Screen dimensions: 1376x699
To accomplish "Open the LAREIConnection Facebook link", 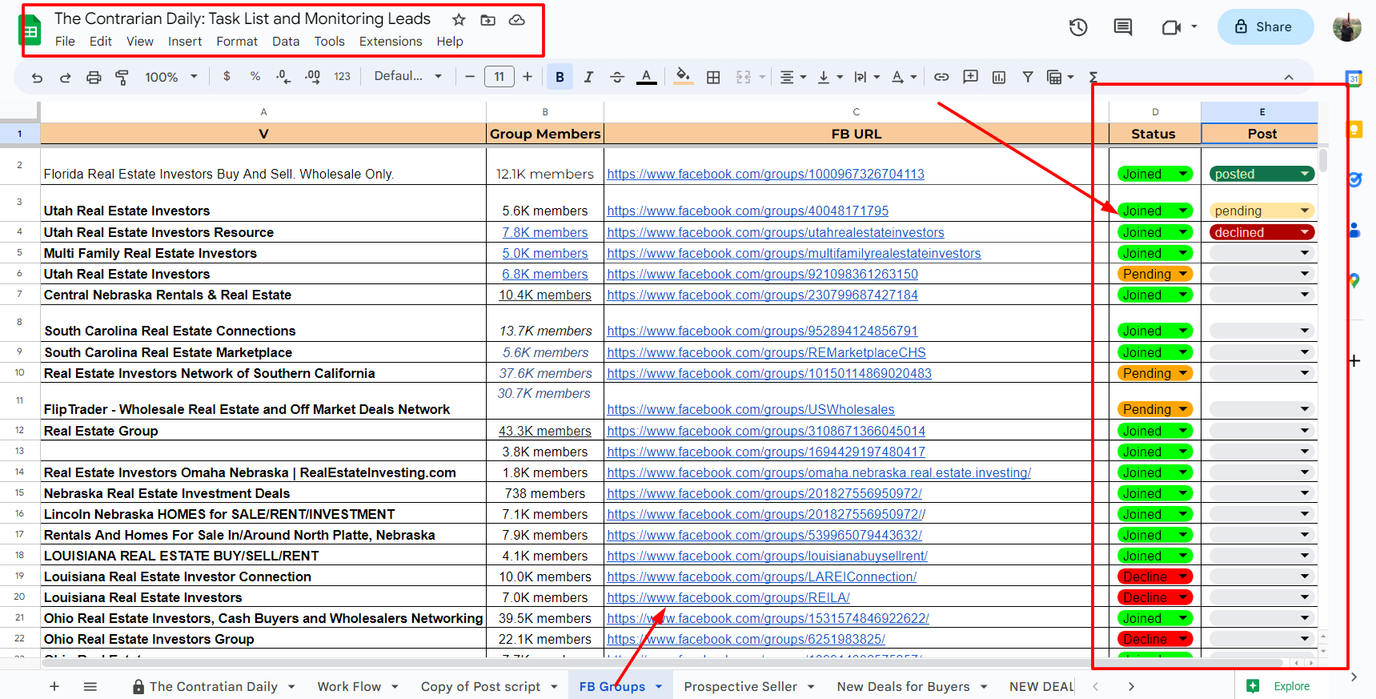I will pos(762,577).
